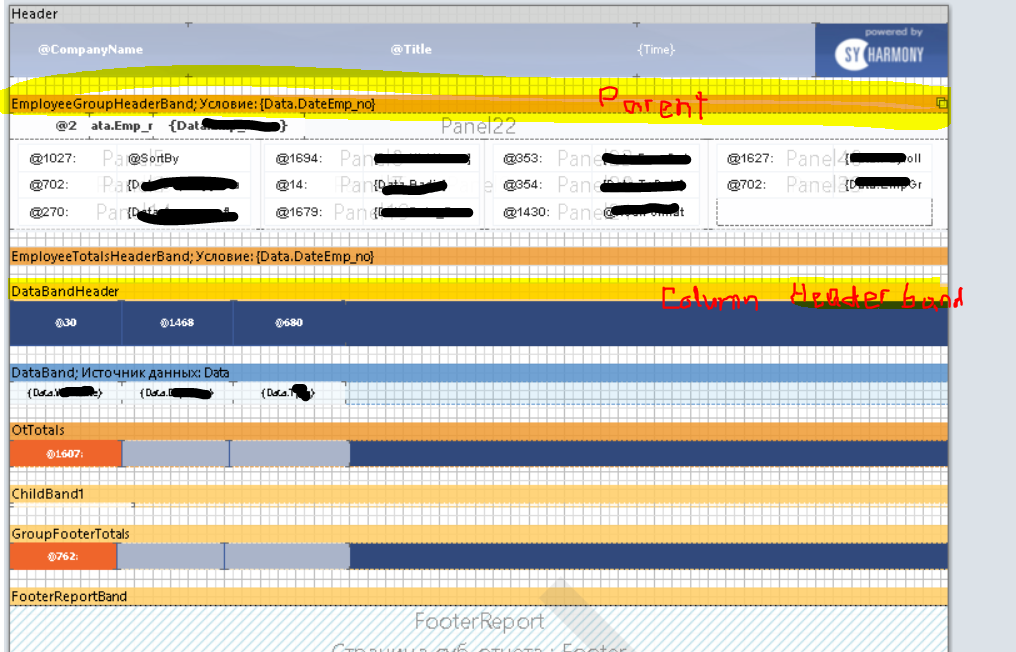Select the Header band title

[479, 14]
